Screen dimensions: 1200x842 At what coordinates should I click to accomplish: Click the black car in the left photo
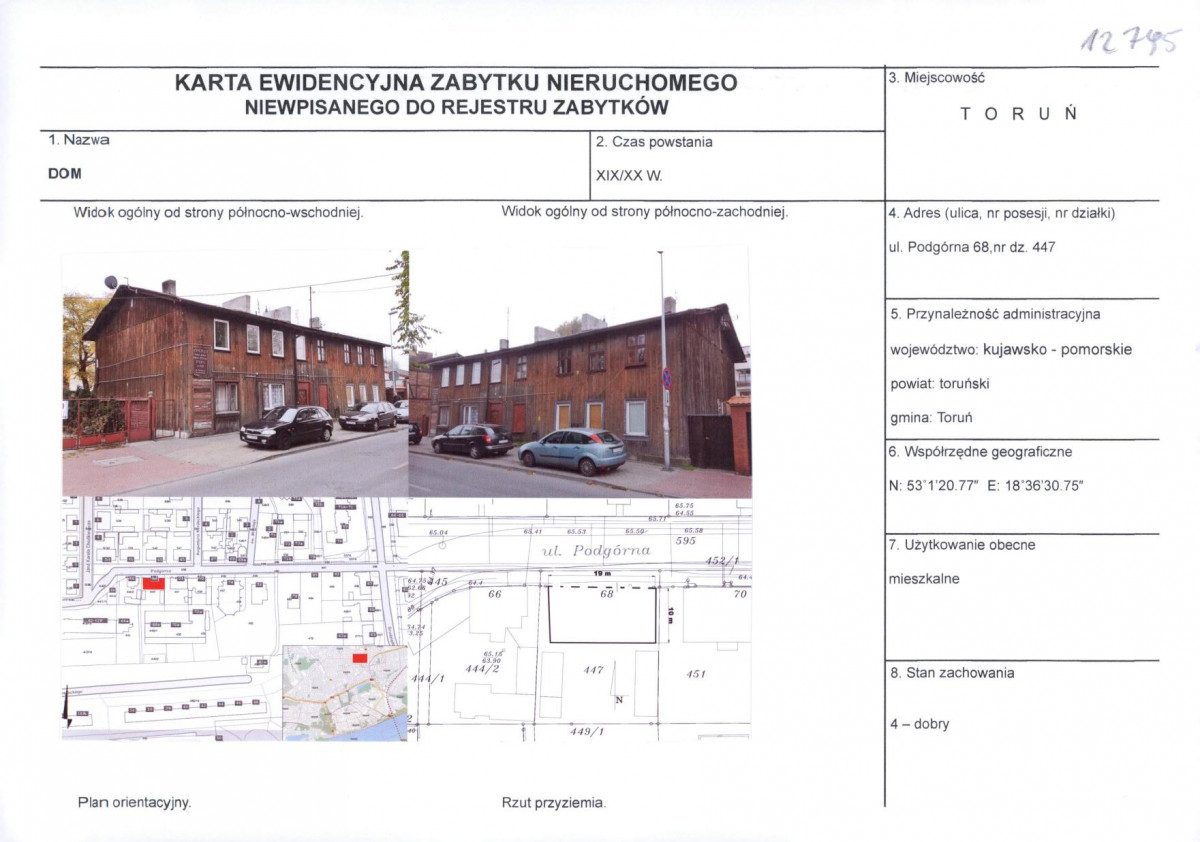pos(287,427)
